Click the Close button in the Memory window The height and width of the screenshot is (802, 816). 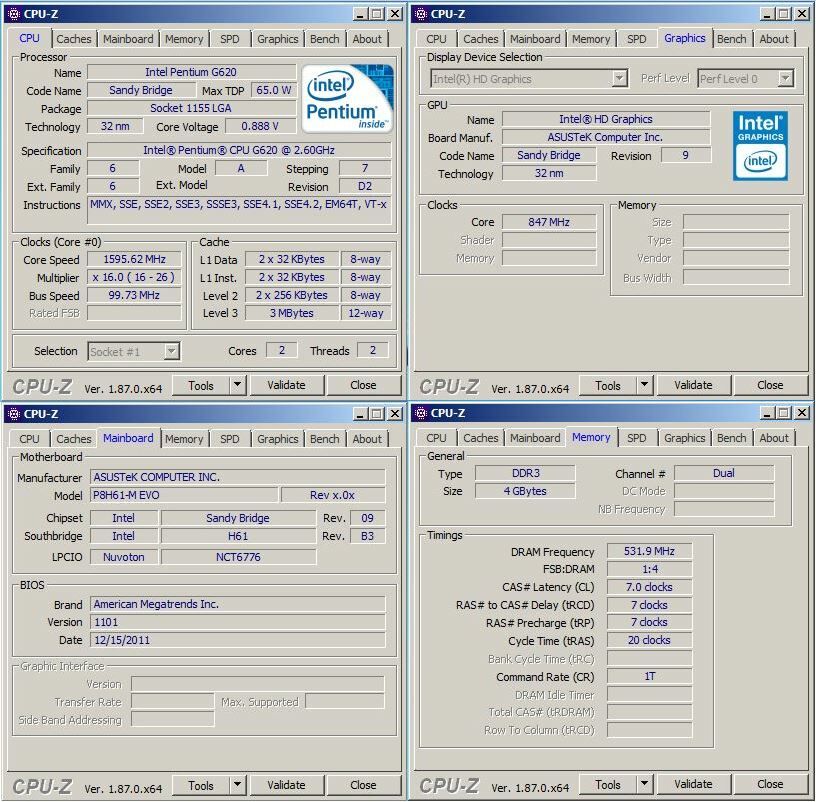(770, 784)
